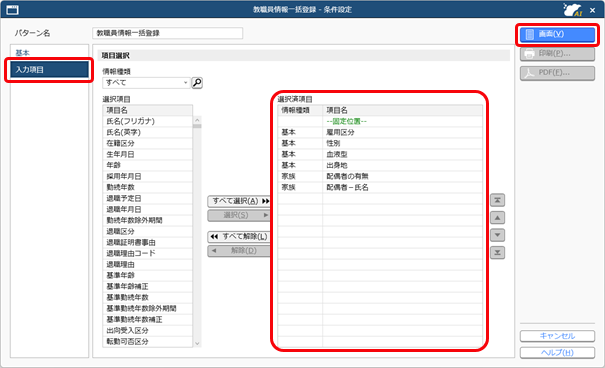Click the 画面(V) button

point(557,34)
